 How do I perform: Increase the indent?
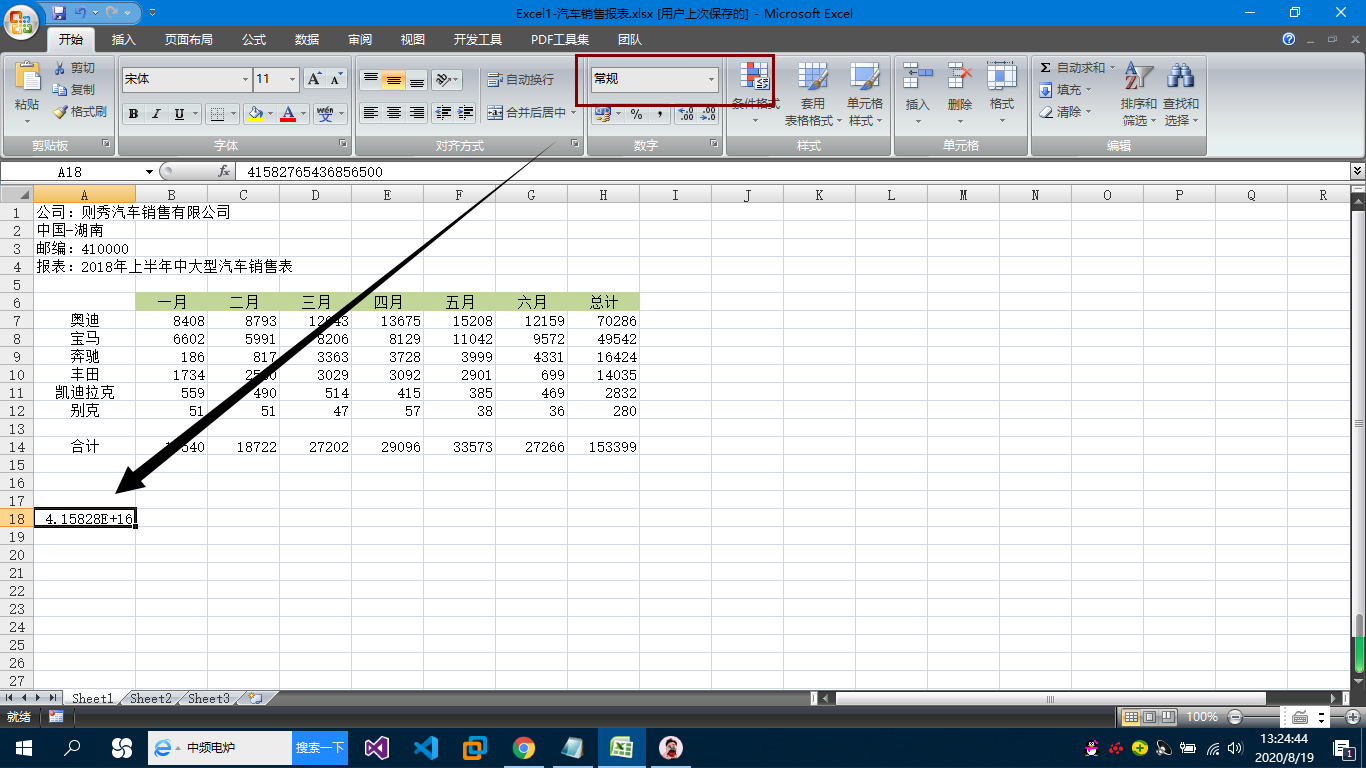[x=466, y=113]
